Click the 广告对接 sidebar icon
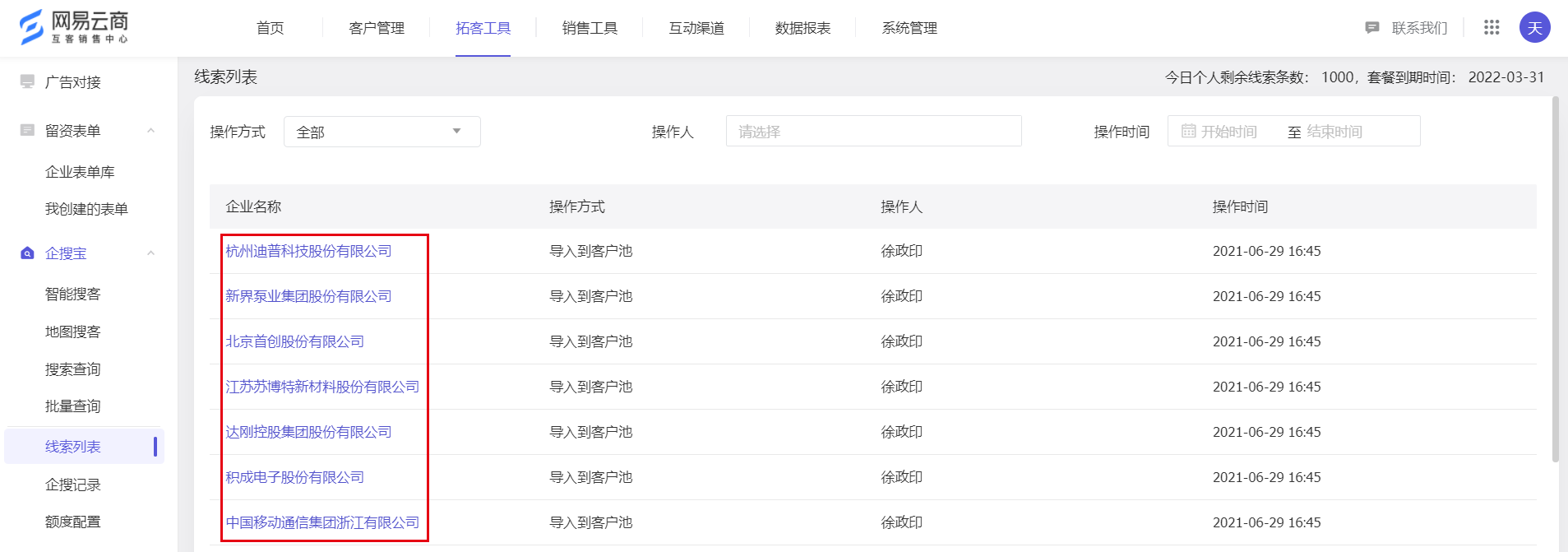Screen dimensions: 1568x552 pyautogui.click(x=27, y=81)
